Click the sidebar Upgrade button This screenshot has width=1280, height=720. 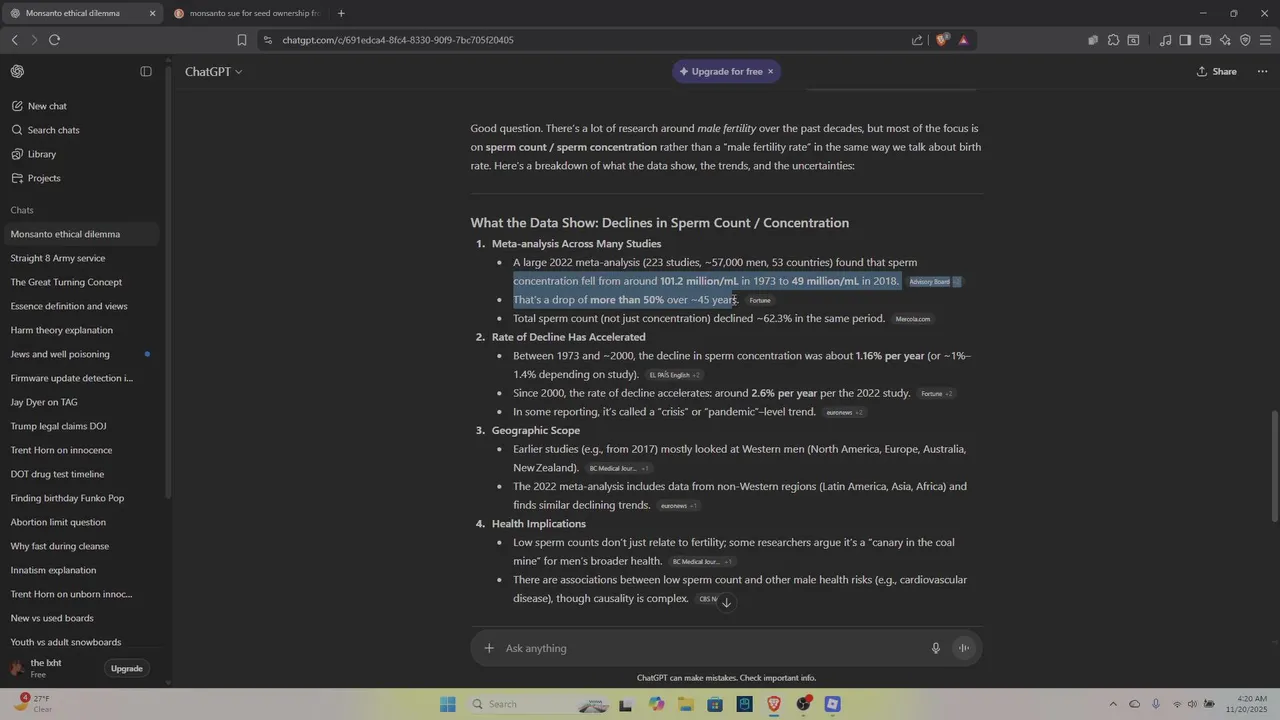[127, 669]
